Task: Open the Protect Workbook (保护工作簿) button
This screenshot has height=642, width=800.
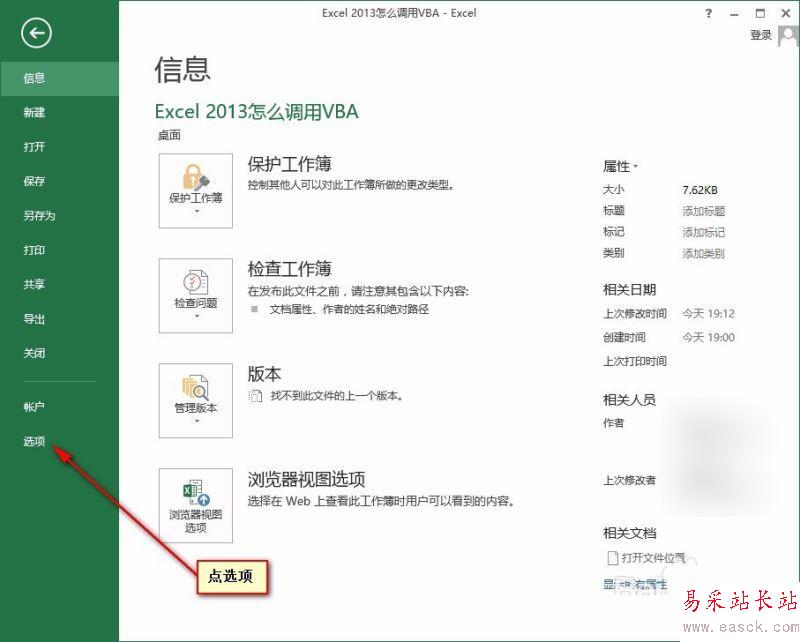Action: [196, 190]
